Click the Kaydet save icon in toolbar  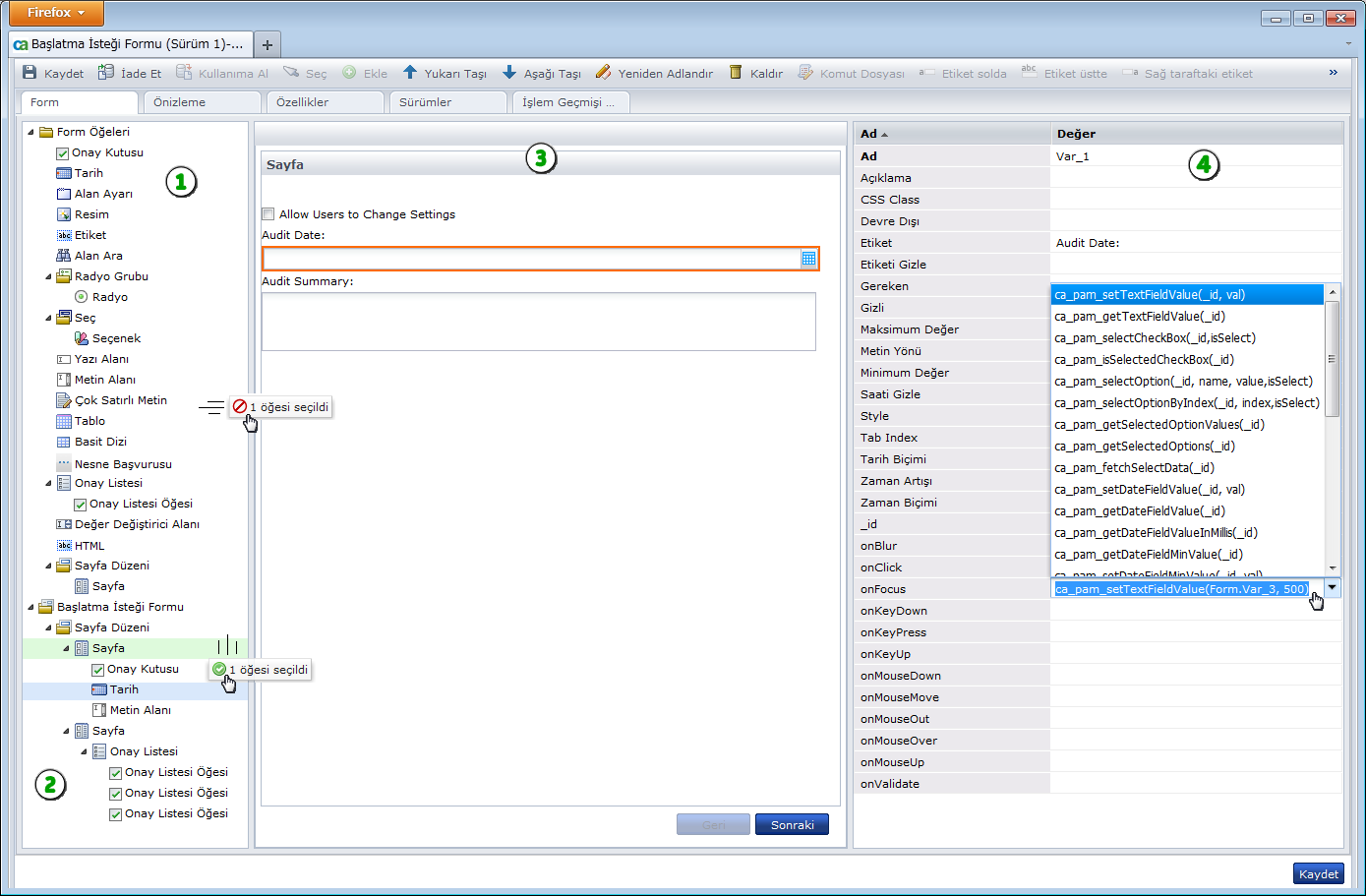[x=30, y=73]
